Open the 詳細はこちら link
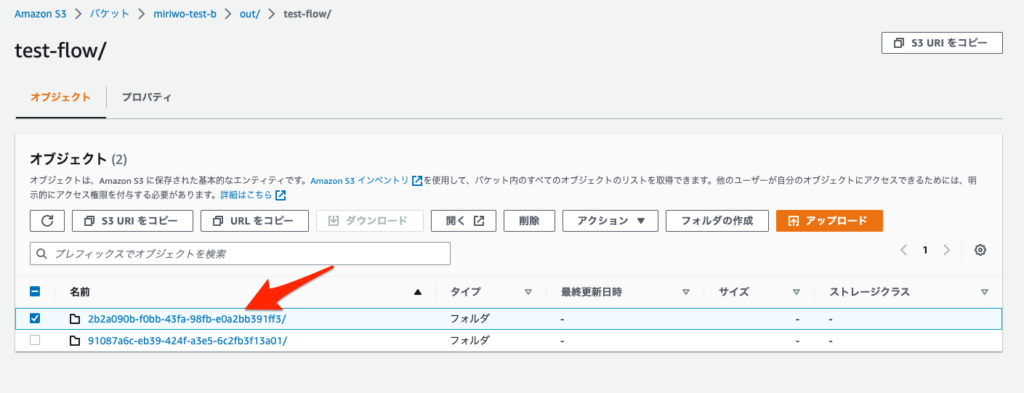Screen dimensions: 1024x393 pyautogui.click(x=246, y=195)
